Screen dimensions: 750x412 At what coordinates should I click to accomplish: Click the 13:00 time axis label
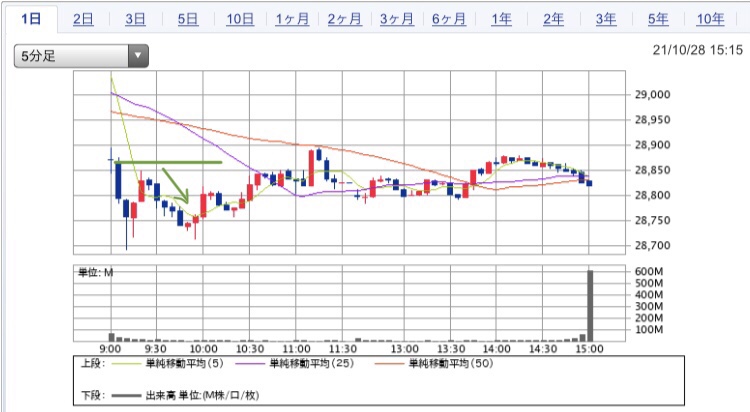point(405,349)
